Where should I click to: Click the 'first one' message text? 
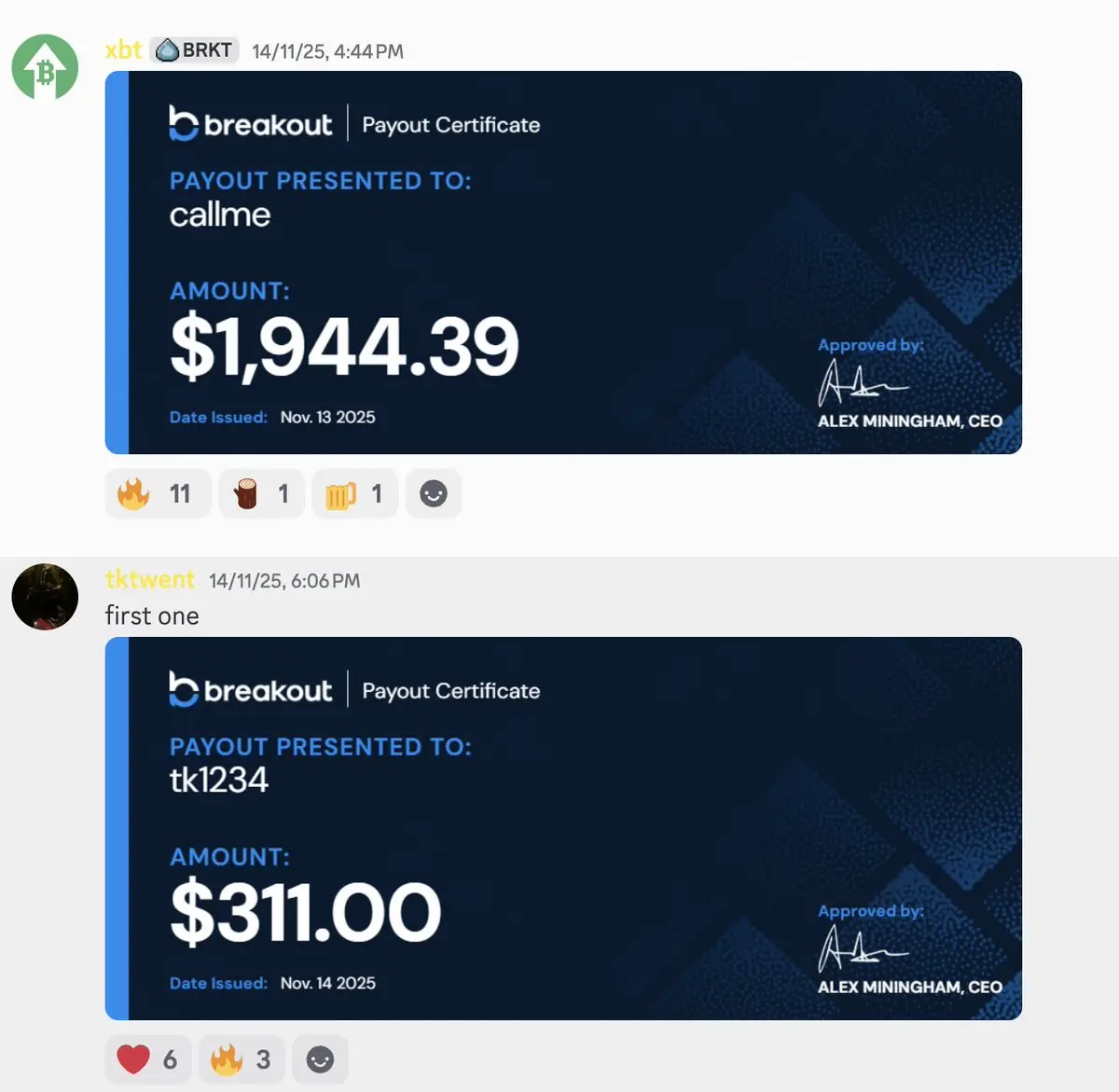tap(152, 615)
